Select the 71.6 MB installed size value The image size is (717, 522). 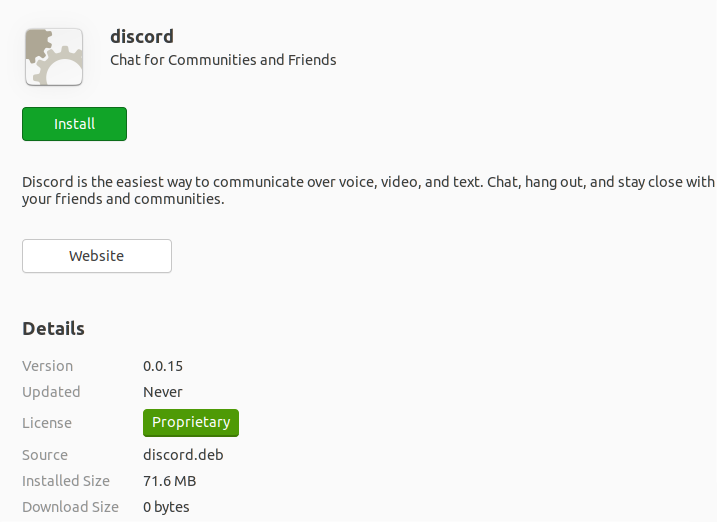[171, 481]
